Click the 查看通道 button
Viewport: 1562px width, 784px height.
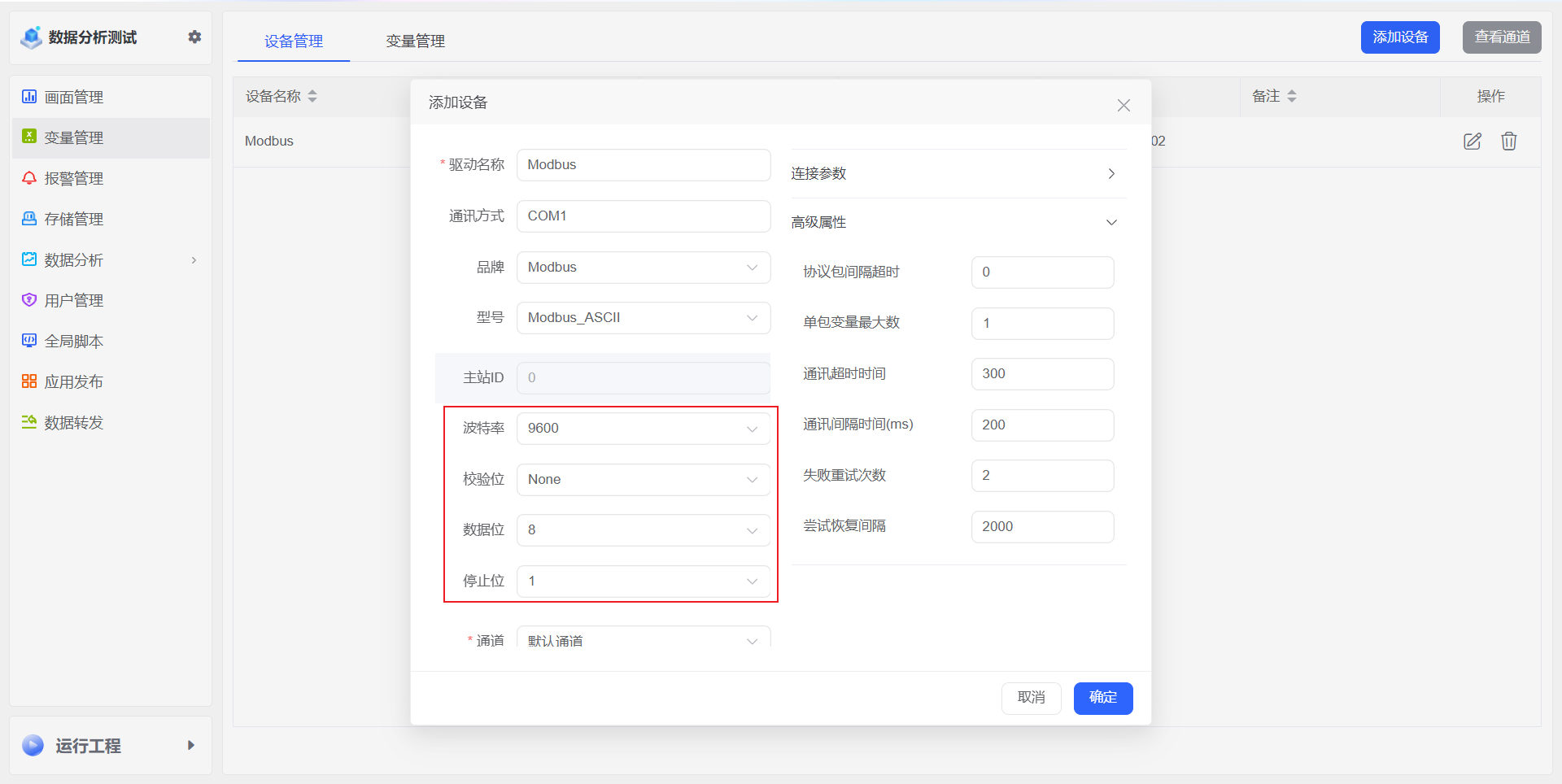(1501, 37)
